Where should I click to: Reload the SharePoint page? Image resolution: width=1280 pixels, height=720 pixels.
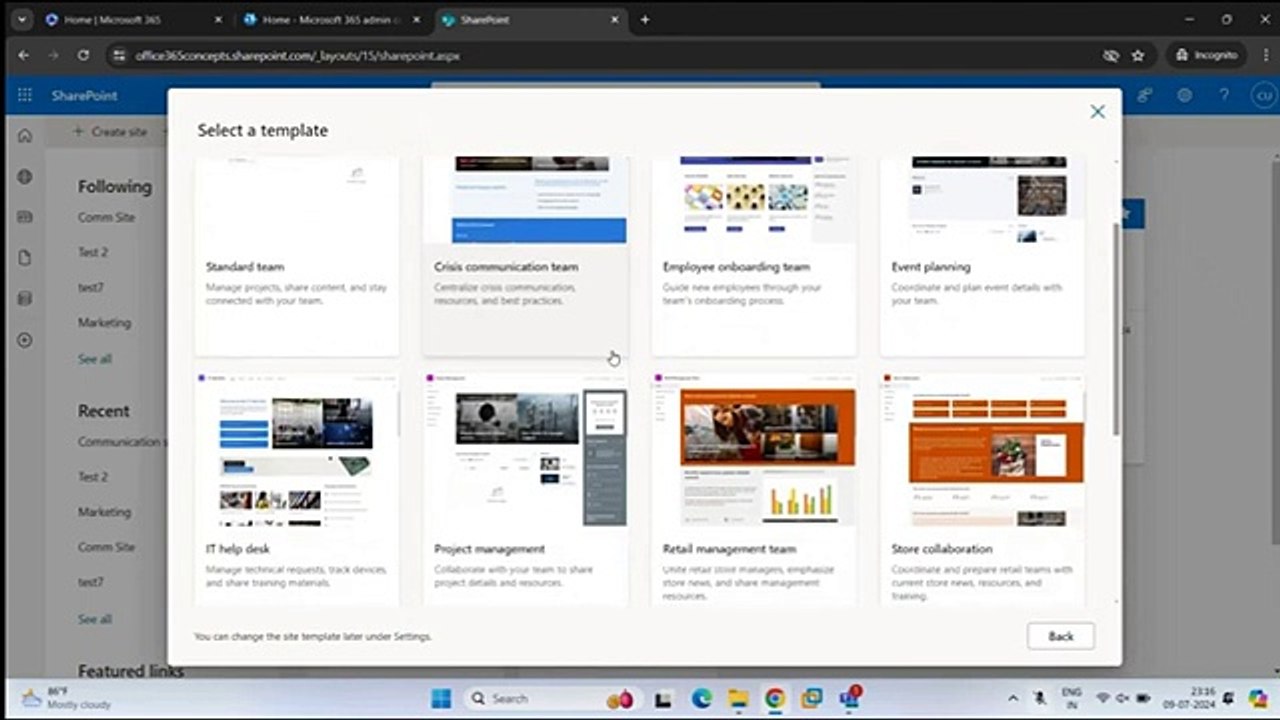pyautogui.click(x=83, y=56)
